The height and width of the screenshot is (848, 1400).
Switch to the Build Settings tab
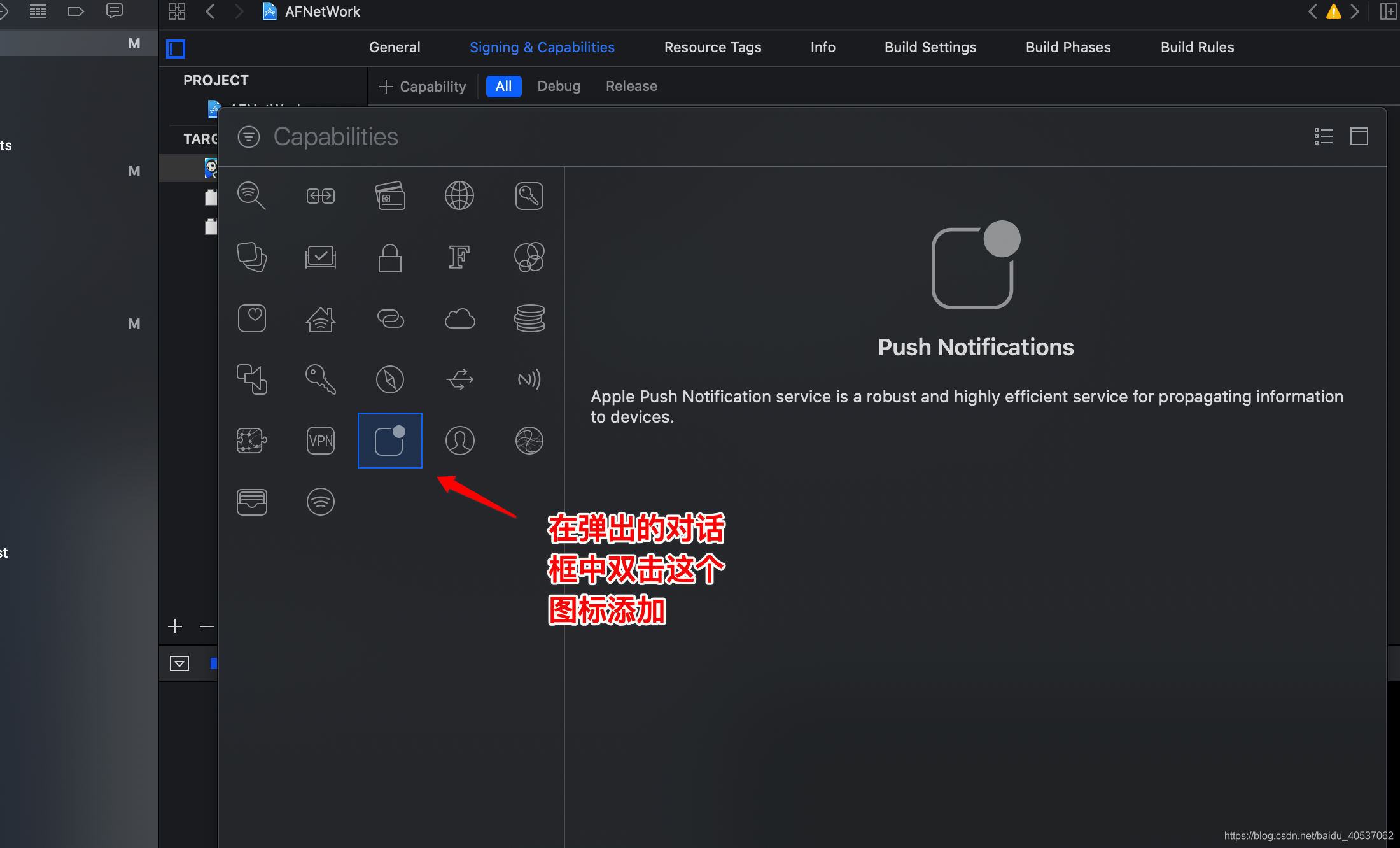pyautogui.click(x=930, y=47)
